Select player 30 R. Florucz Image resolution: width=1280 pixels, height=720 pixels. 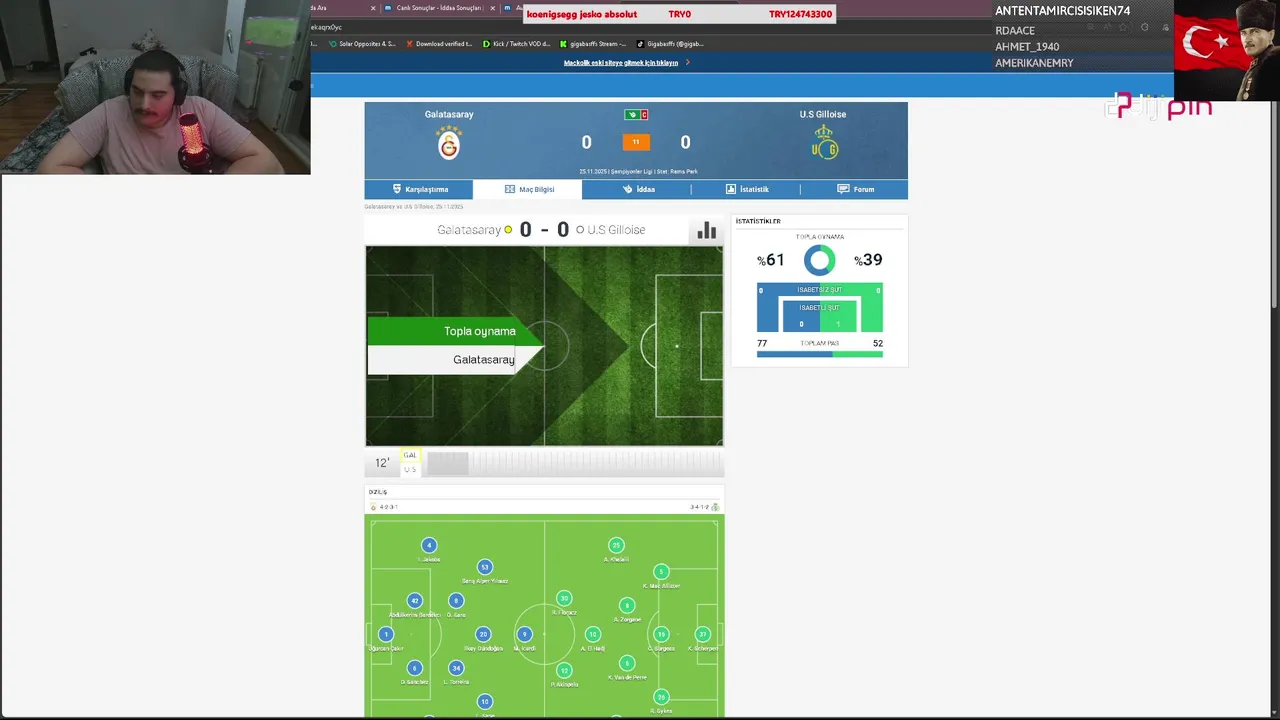coord(564,598)
